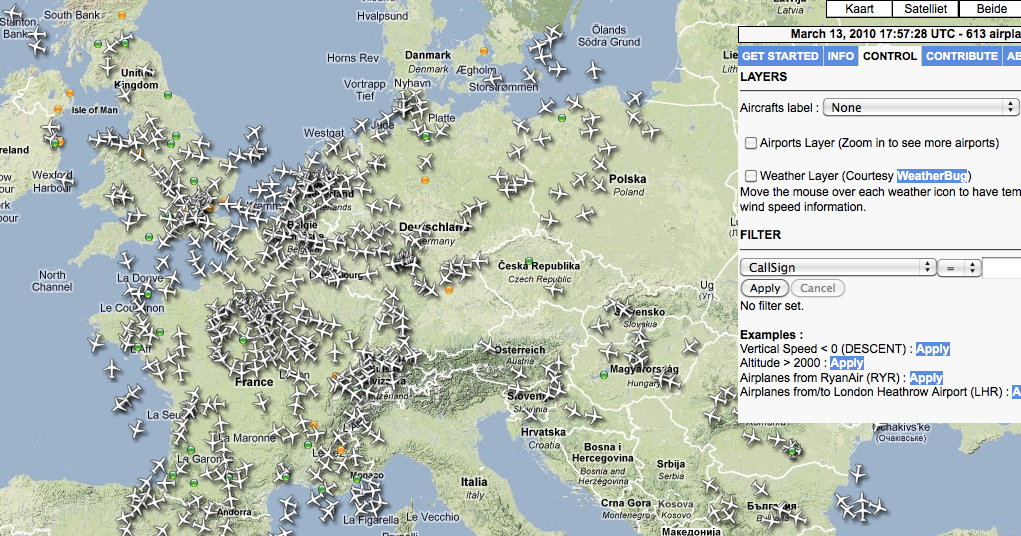Open the GET STARTED tab
Screen dimensions: 1021x536
point(780,56)
